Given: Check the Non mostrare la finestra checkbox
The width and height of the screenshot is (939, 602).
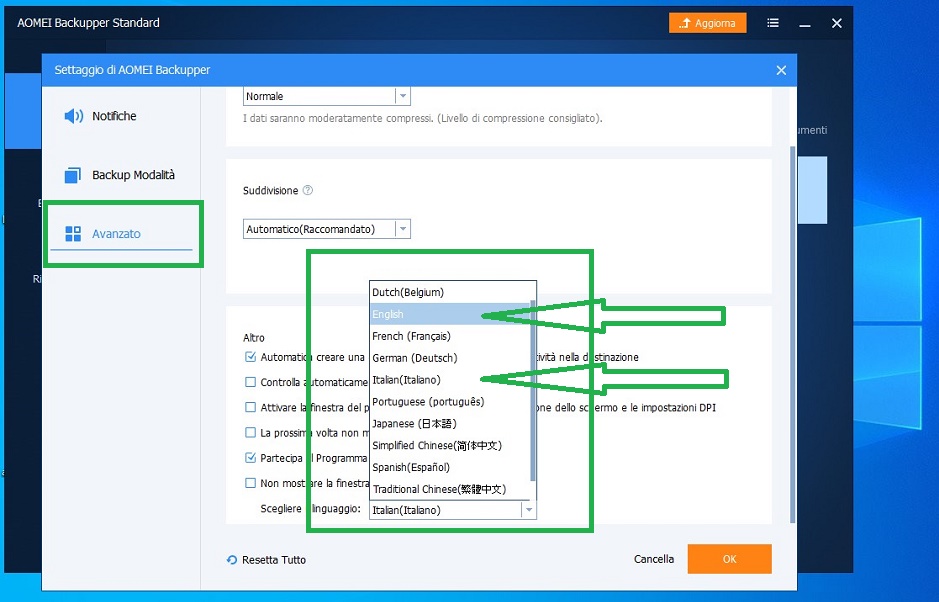Looking at the screenshot, I should tap(250, 483).
